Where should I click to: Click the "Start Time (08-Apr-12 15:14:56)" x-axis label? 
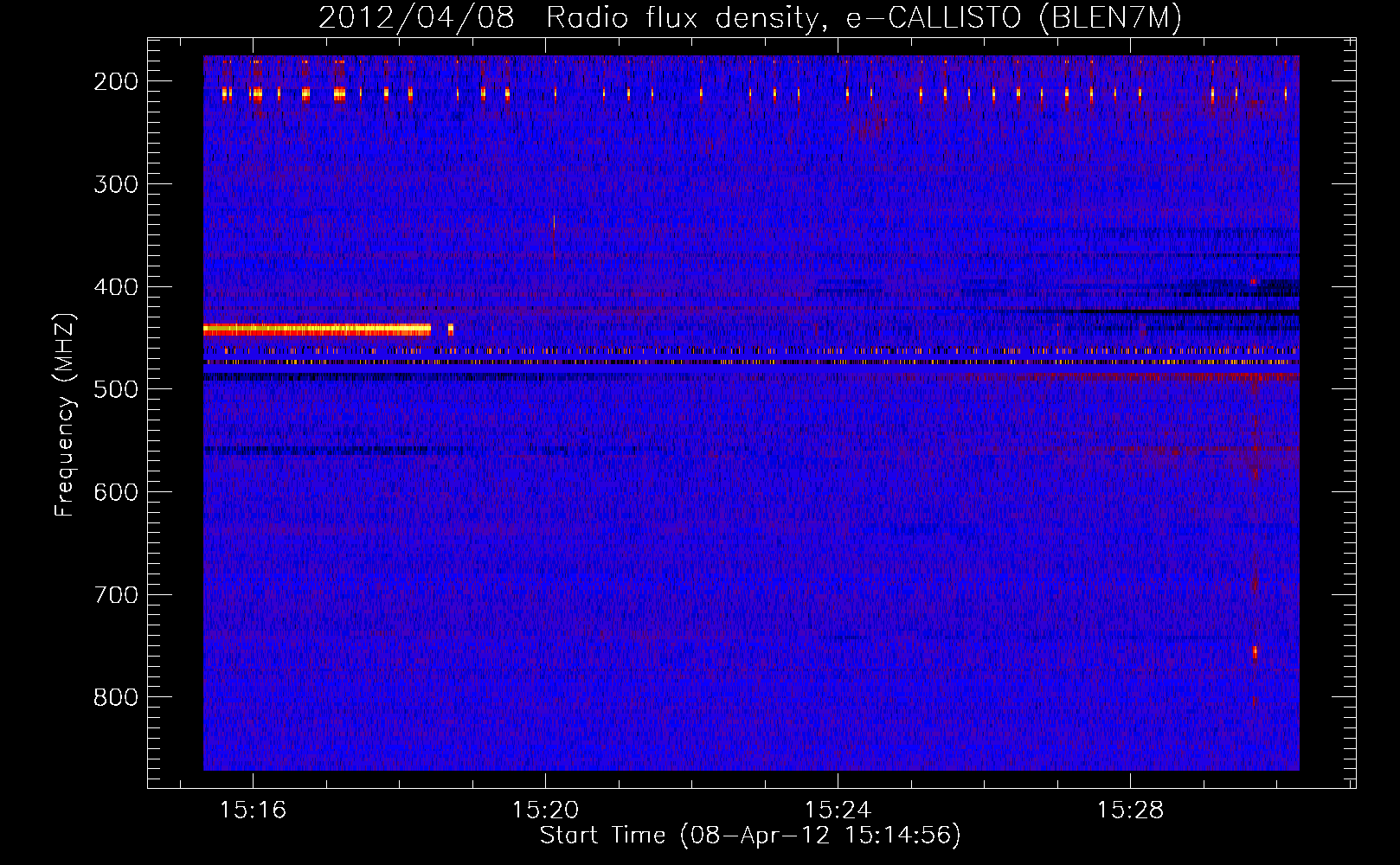(x=750, y=836)
